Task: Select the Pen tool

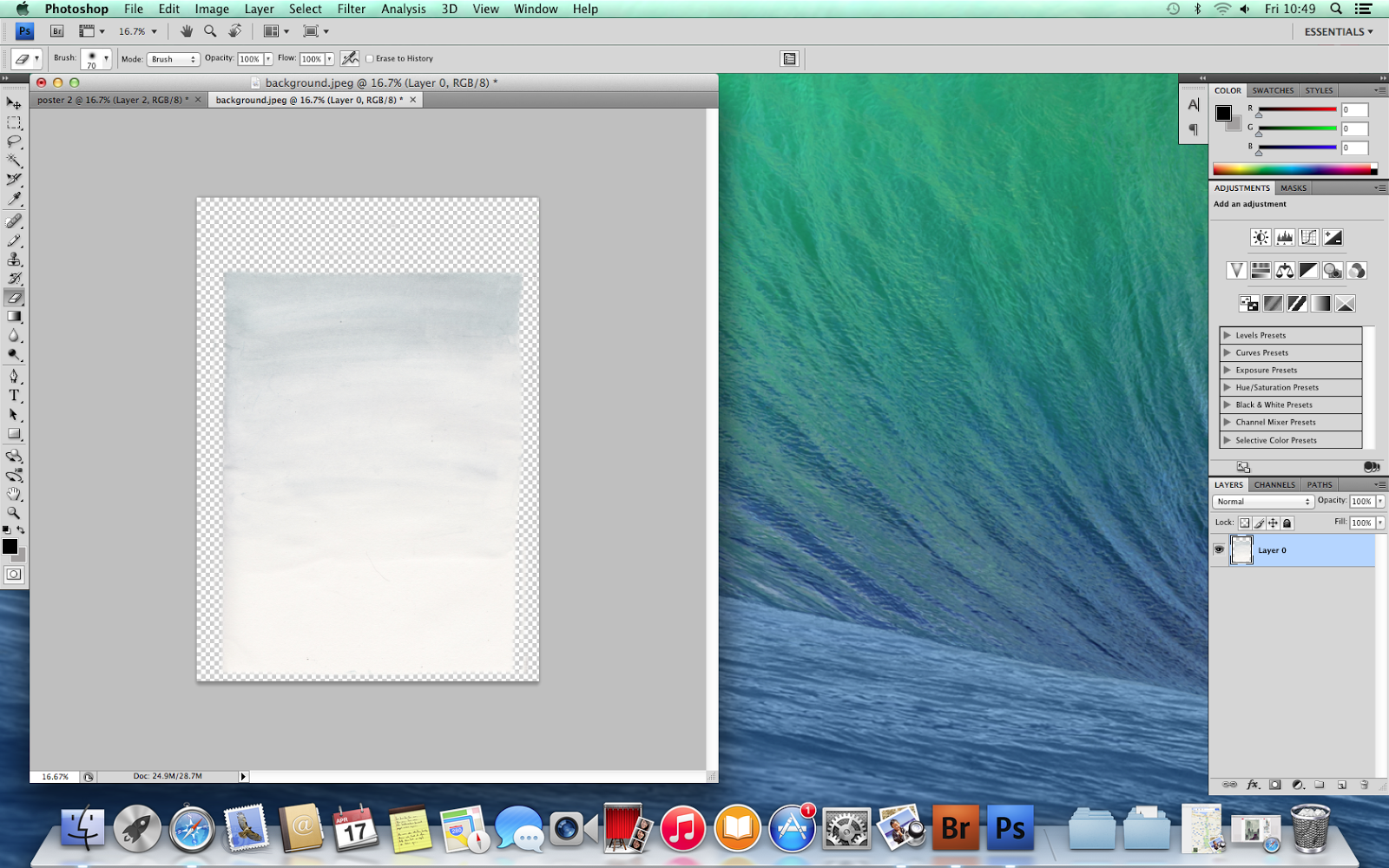Action: 14,376
